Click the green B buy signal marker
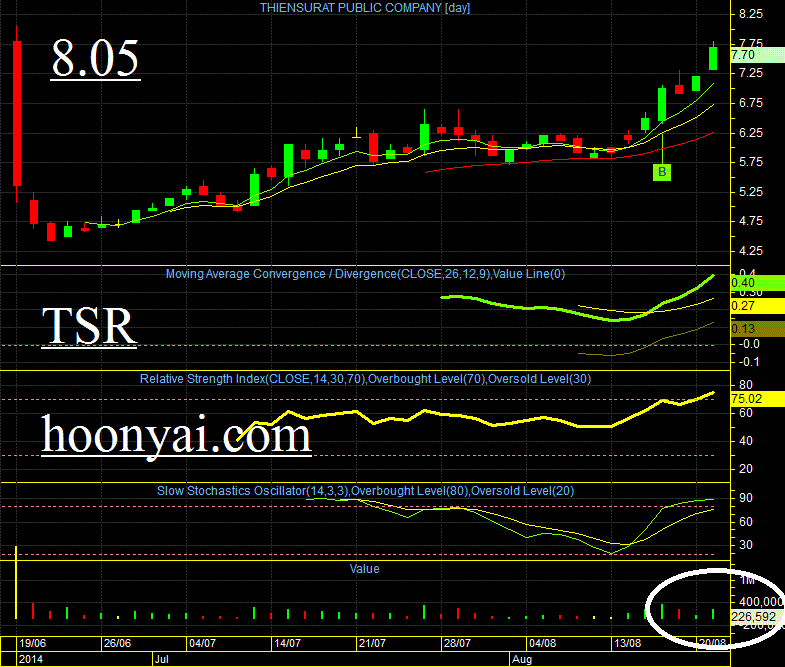Image resolution: width=785 pixels, height=667 pixels. [662, 172]
